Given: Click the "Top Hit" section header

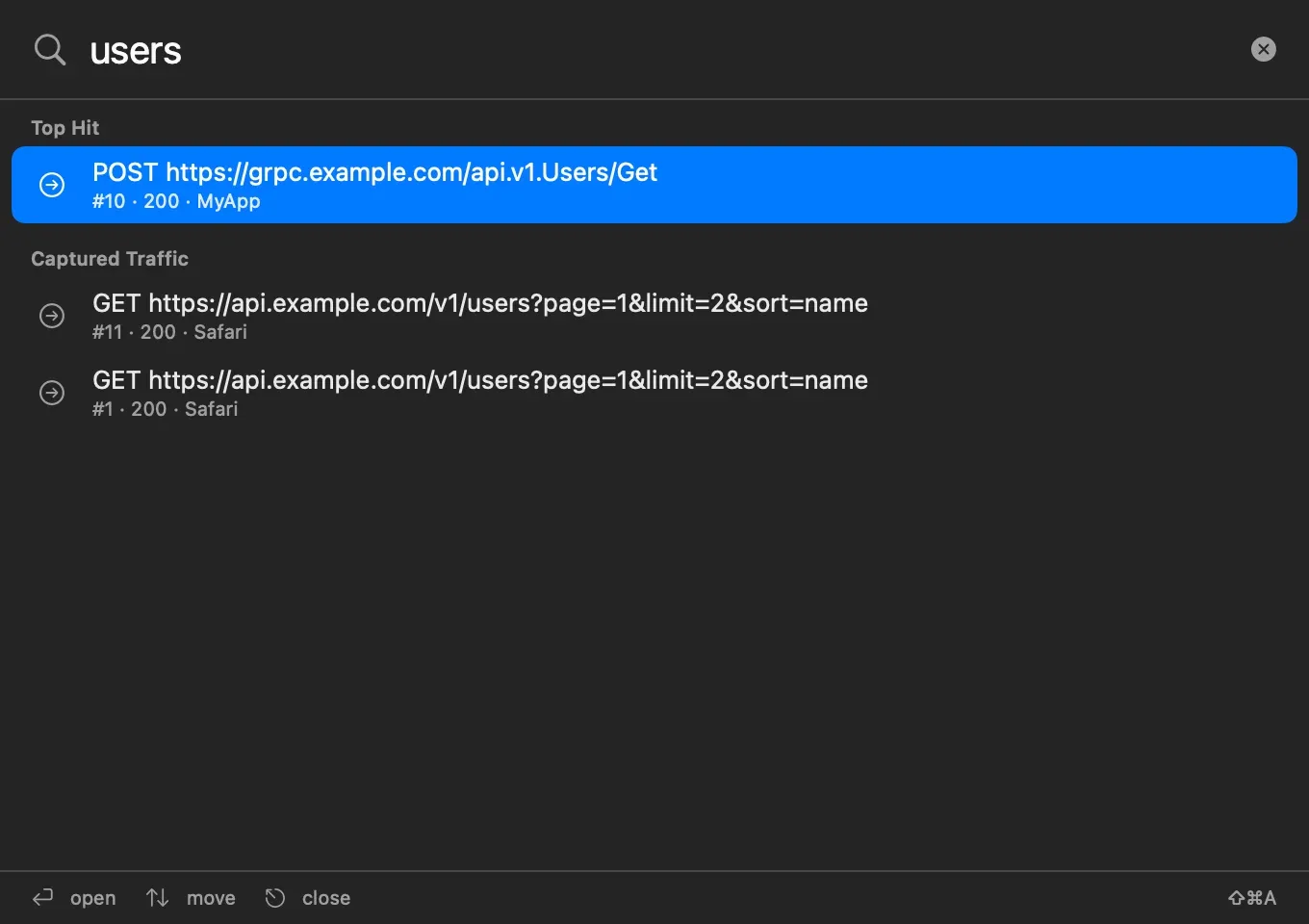Looking at the screenshot, I should click(64, 128).
